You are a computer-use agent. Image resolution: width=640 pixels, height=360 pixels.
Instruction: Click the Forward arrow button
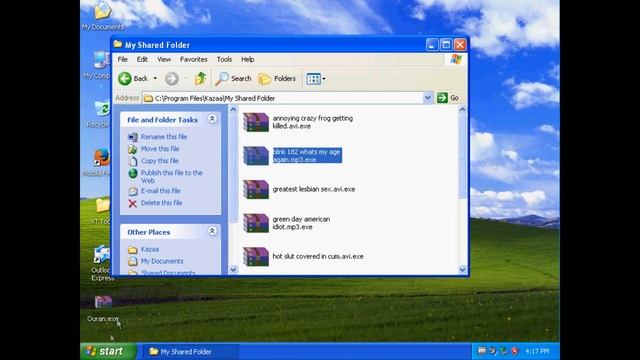tap(172, 78)
